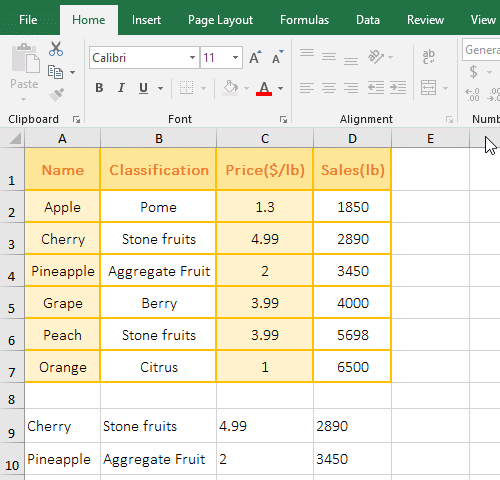
Task: Open the Fill Color dropdown arrow
Action: [247, 88]
